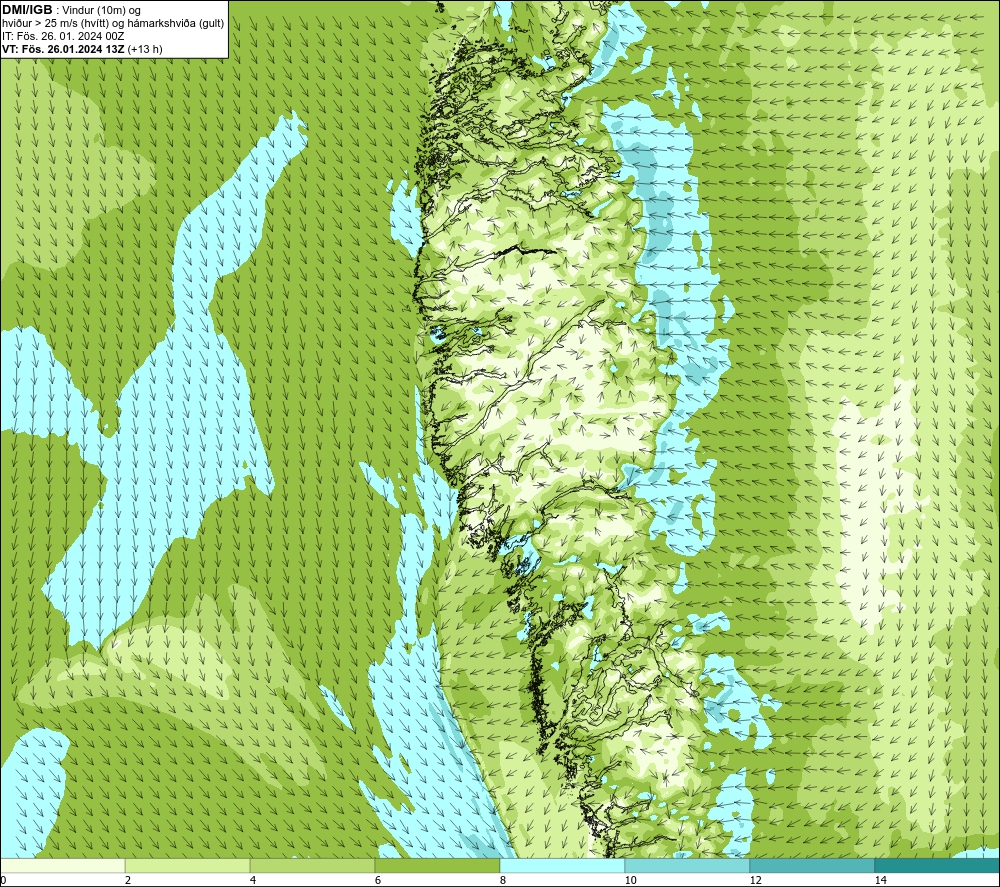Click the above-14 m/s dark teal swatch
This screenshot has height=887, width=1000.
coord(937,866)
